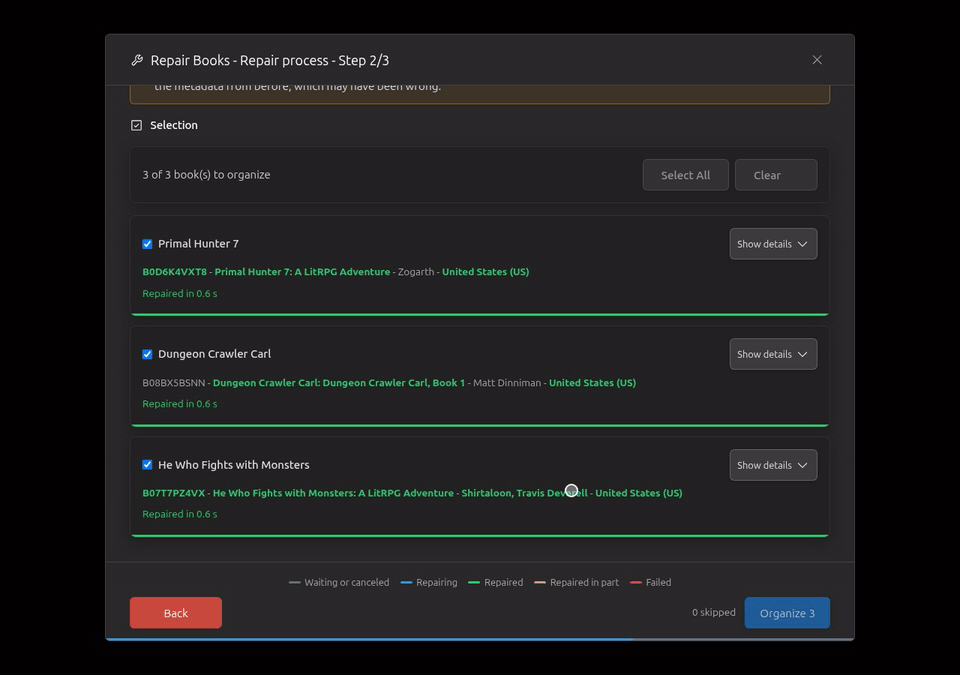Click the blue step progress bar at dialog bottom

[369, 639]
